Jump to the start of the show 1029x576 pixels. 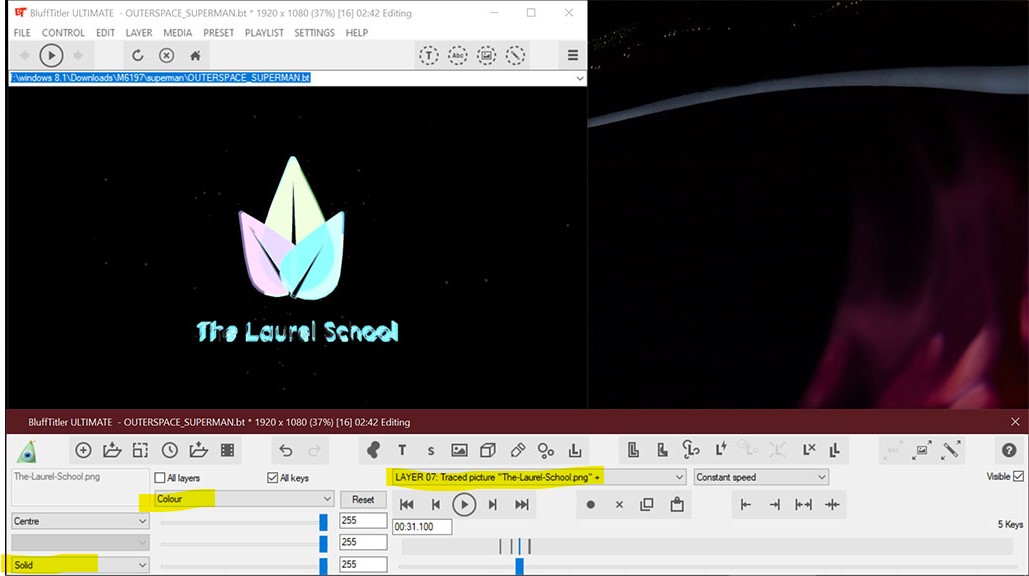click(406, 504)
